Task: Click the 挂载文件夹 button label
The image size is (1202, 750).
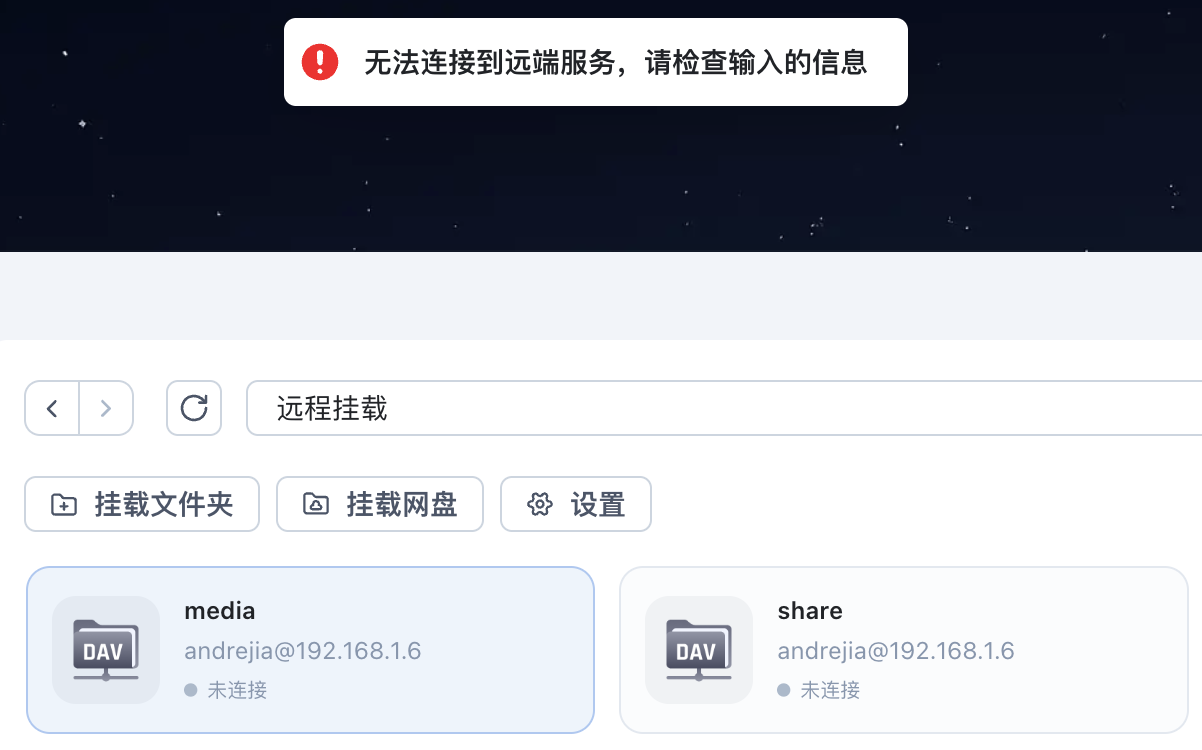Action: click(x=164, y=504)
